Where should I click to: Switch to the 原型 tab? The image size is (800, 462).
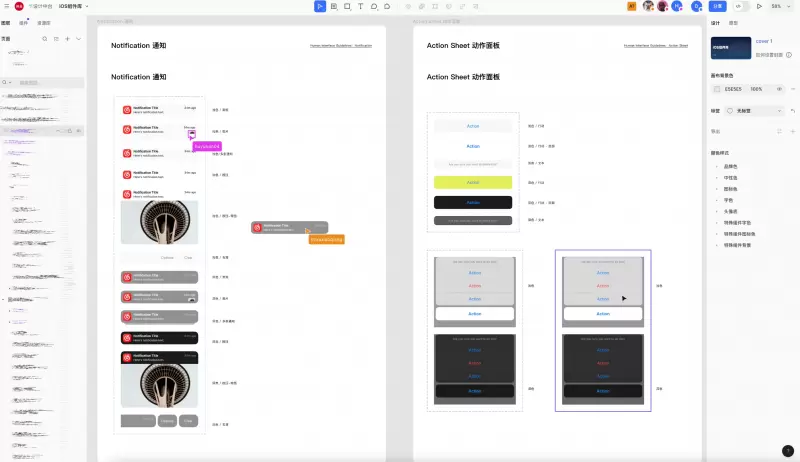733,22
